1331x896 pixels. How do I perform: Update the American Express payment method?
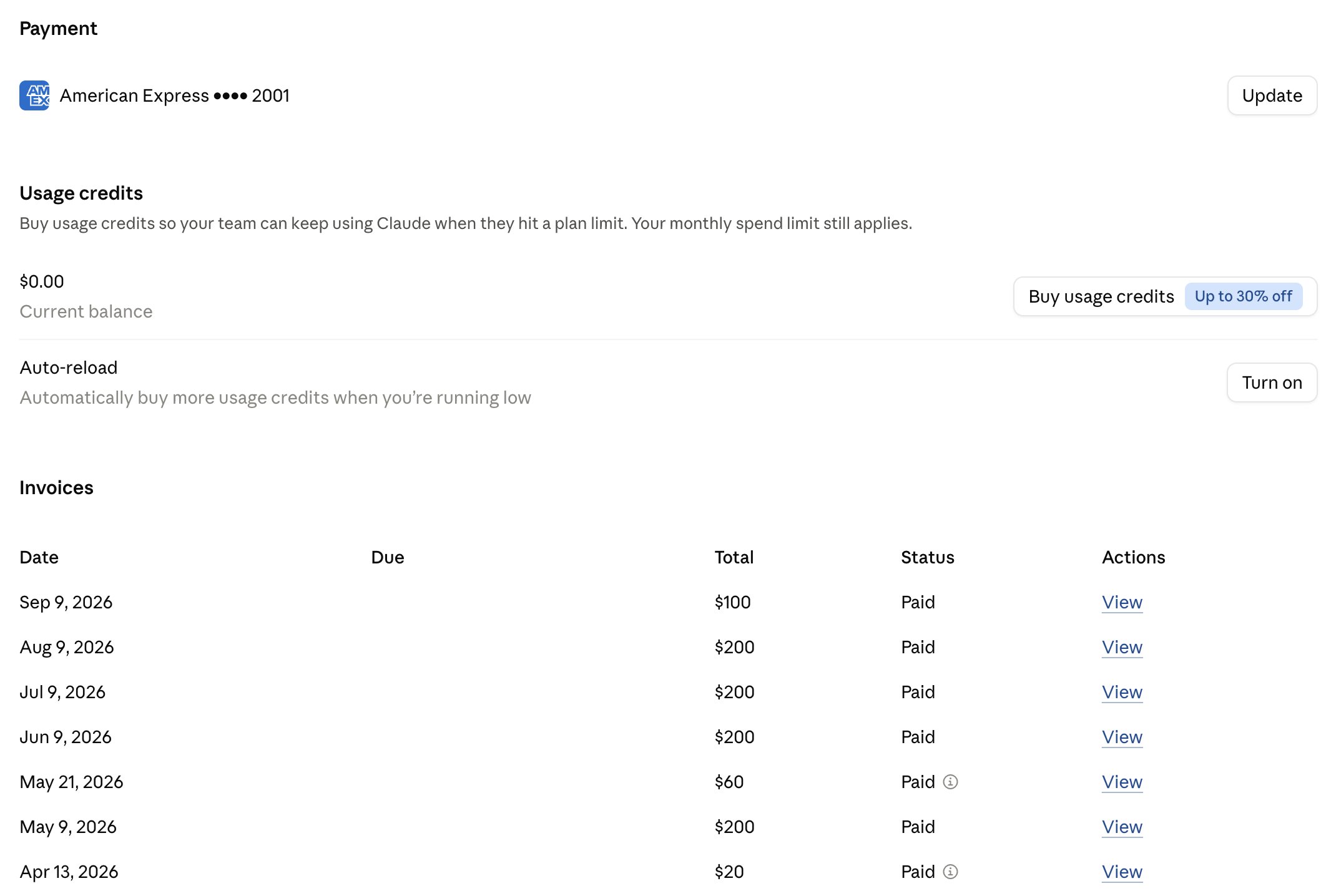click(x=1272, y=95)
